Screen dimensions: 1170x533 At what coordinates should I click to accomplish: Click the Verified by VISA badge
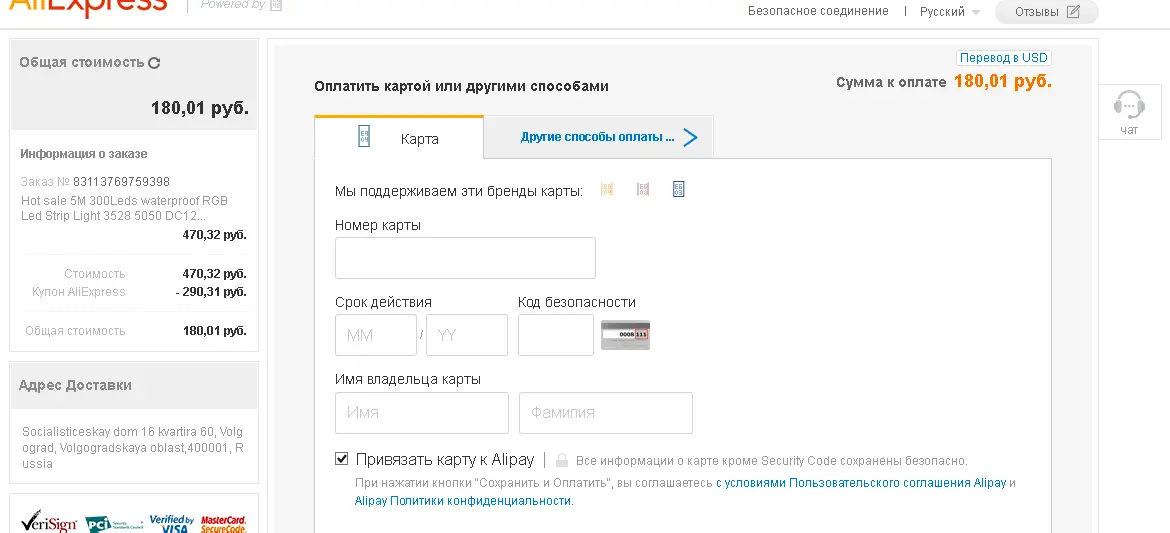point(172,523)
